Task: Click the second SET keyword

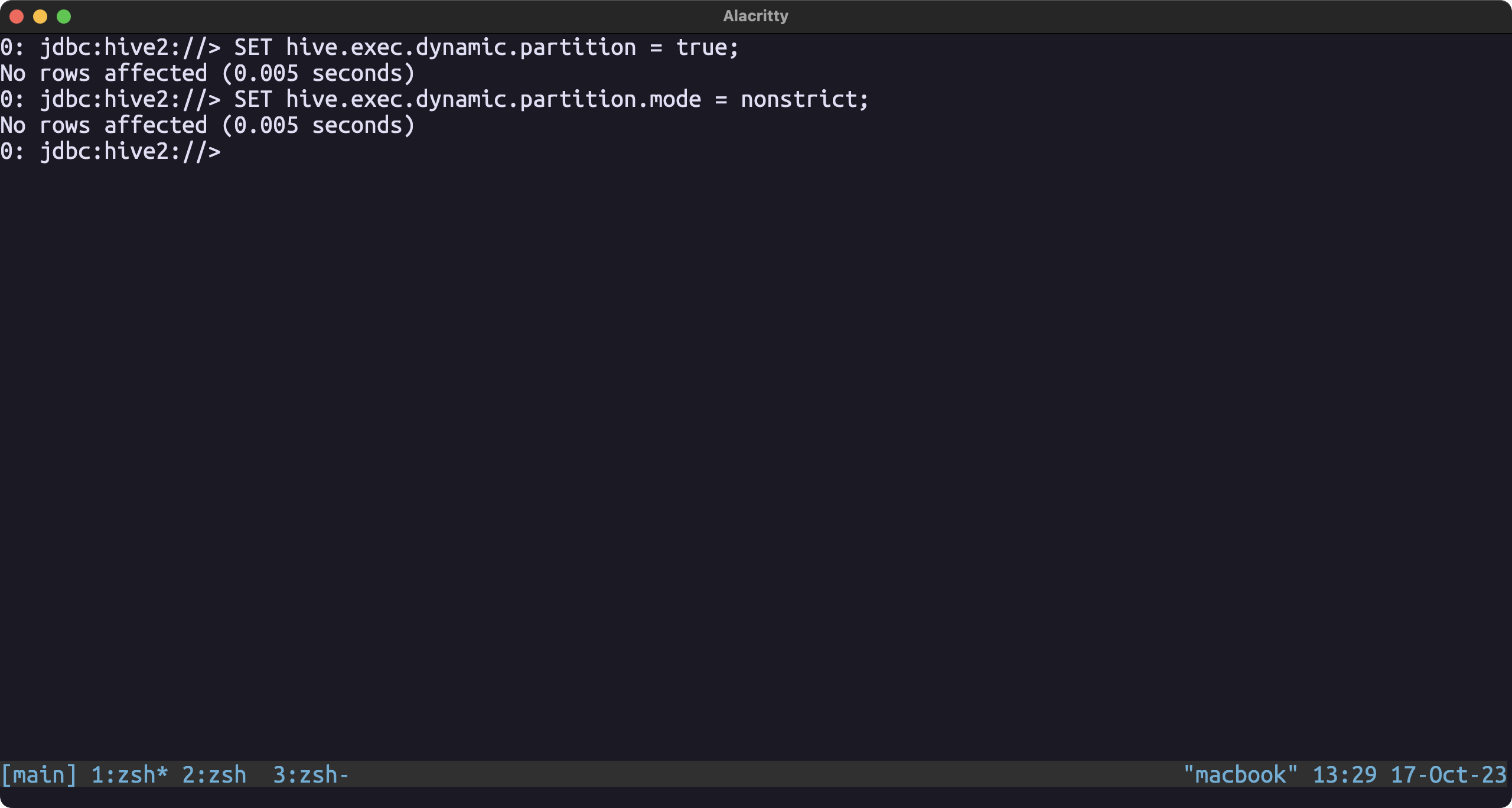Action: (253, 99)
